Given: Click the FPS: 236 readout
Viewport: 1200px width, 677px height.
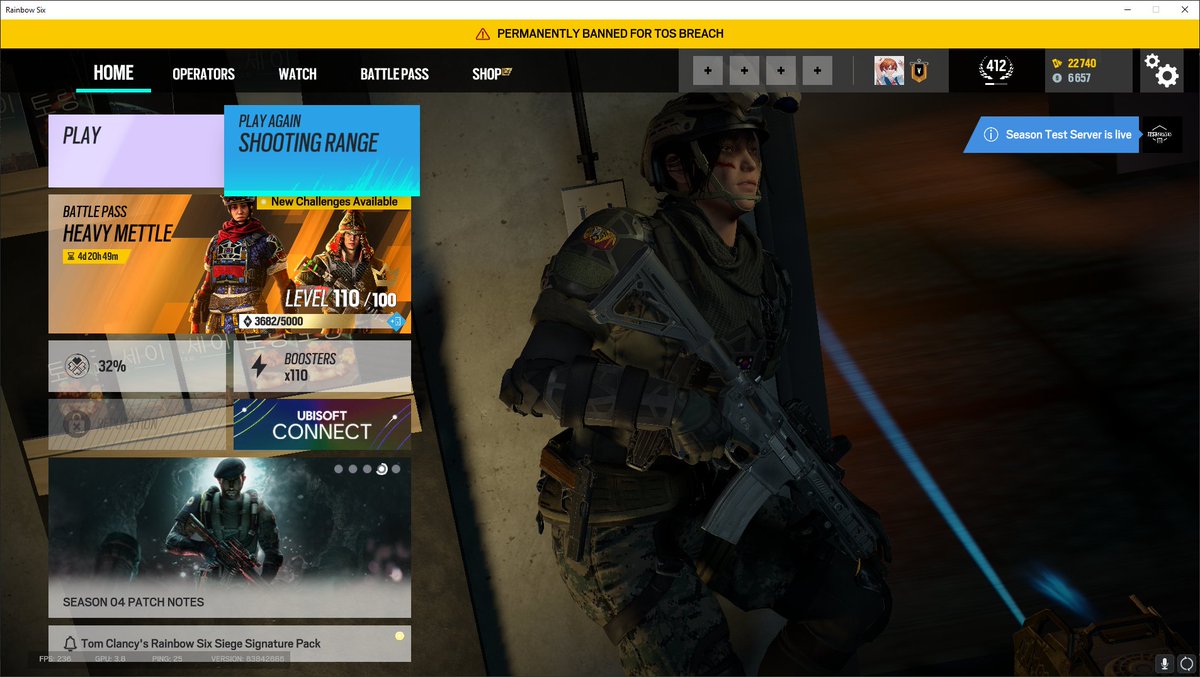Looking at the screenshot, I should coord(54,660).
